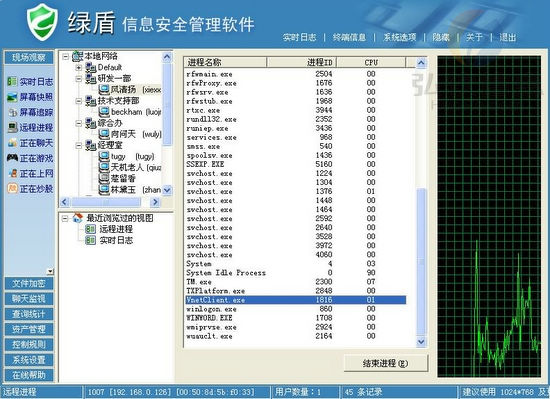Viewport: 550px width, 399px height.
Task: Select the 屏幕快照 sidebar icon
Action: pos(12,97)
